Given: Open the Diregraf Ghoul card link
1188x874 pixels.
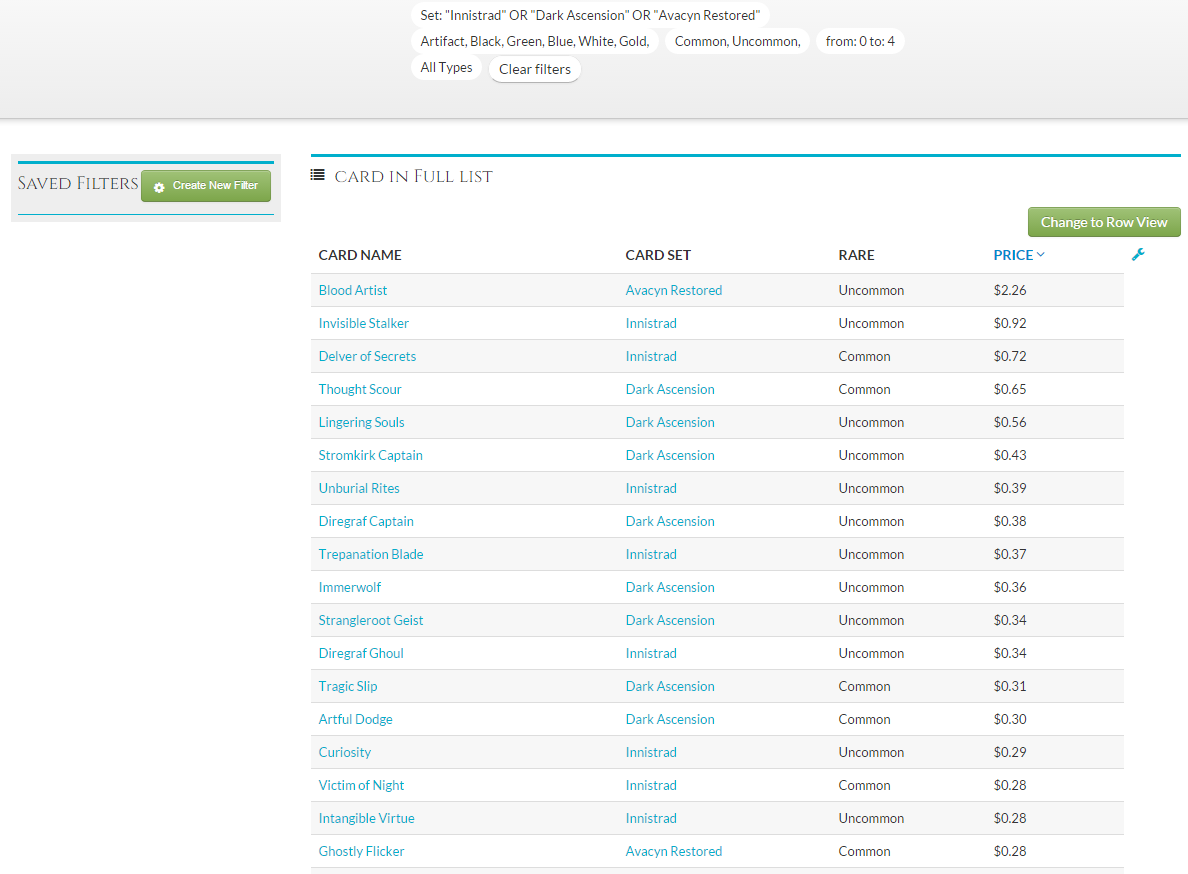Looking at the screenshot, I should pyautogui.click(x=361, y=653).
